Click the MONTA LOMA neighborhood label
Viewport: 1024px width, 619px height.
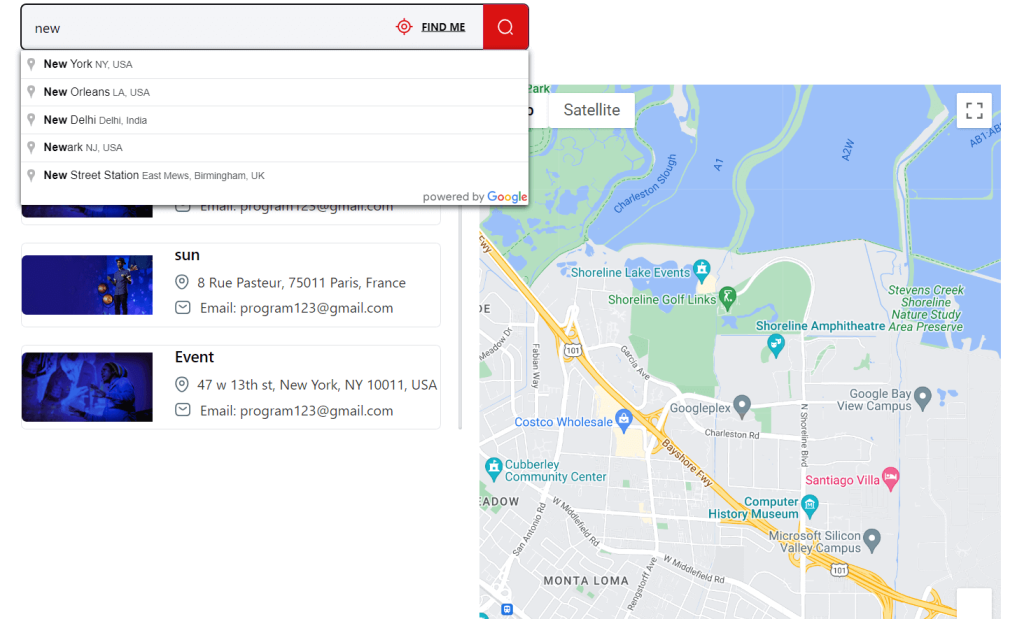point(586,580)
